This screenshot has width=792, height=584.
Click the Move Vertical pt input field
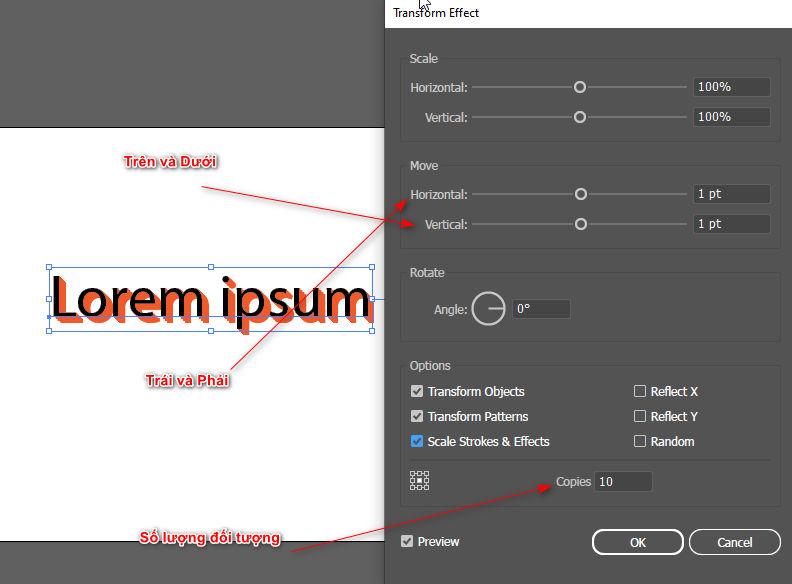tap(731, 225)
